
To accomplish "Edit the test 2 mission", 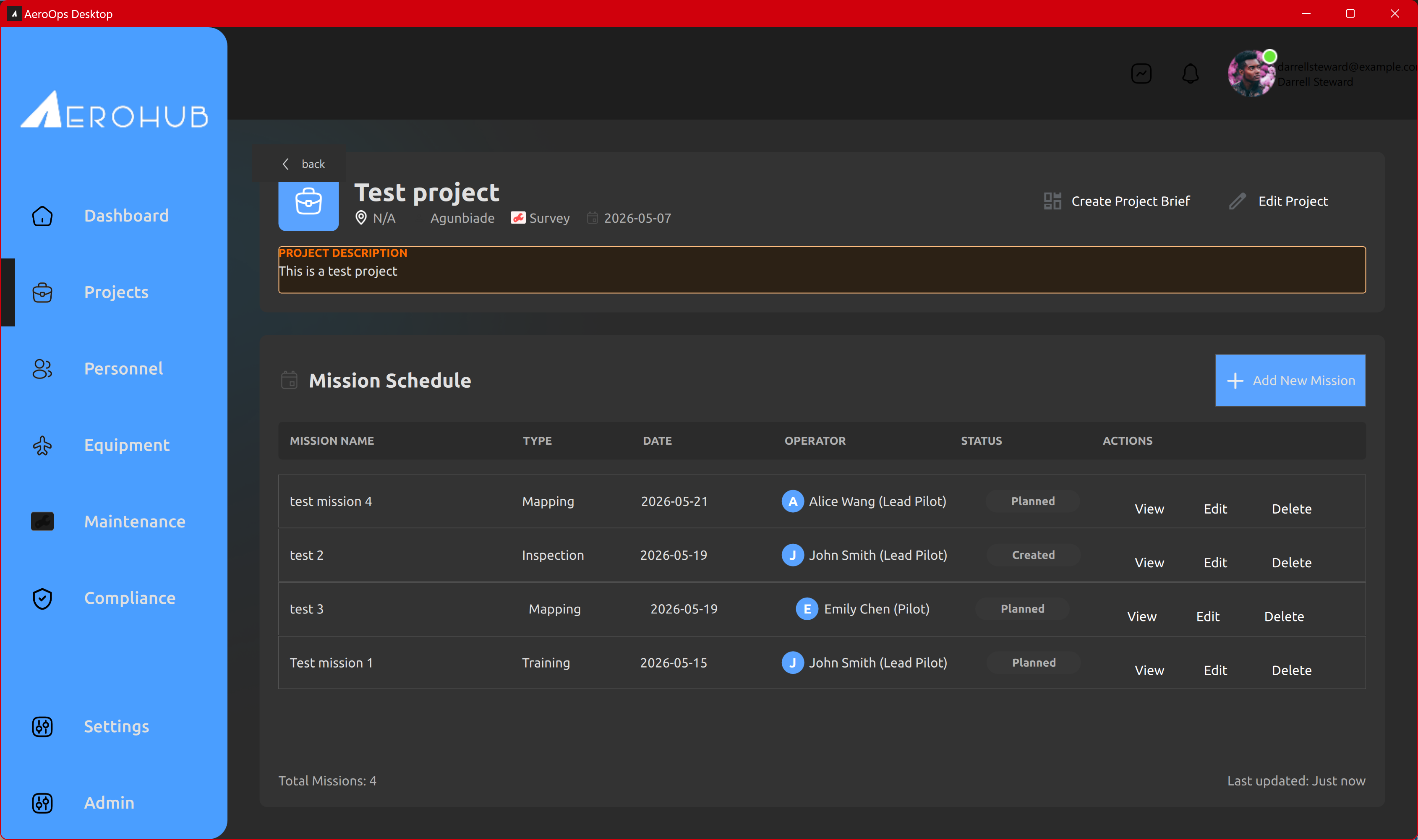I will point(1215,563).
